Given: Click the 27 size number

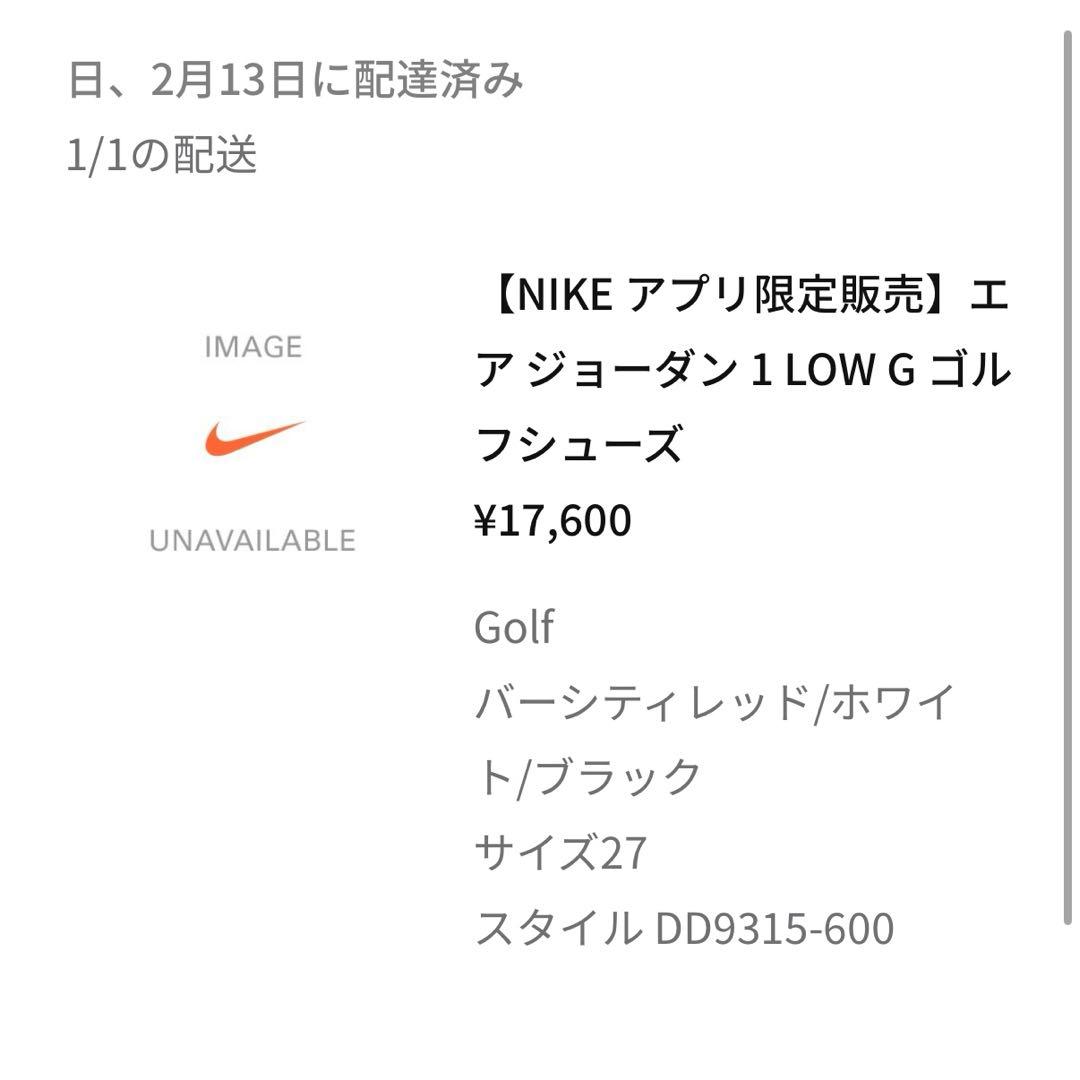Looking at the screenshot, I should click(x=622, y=853).
